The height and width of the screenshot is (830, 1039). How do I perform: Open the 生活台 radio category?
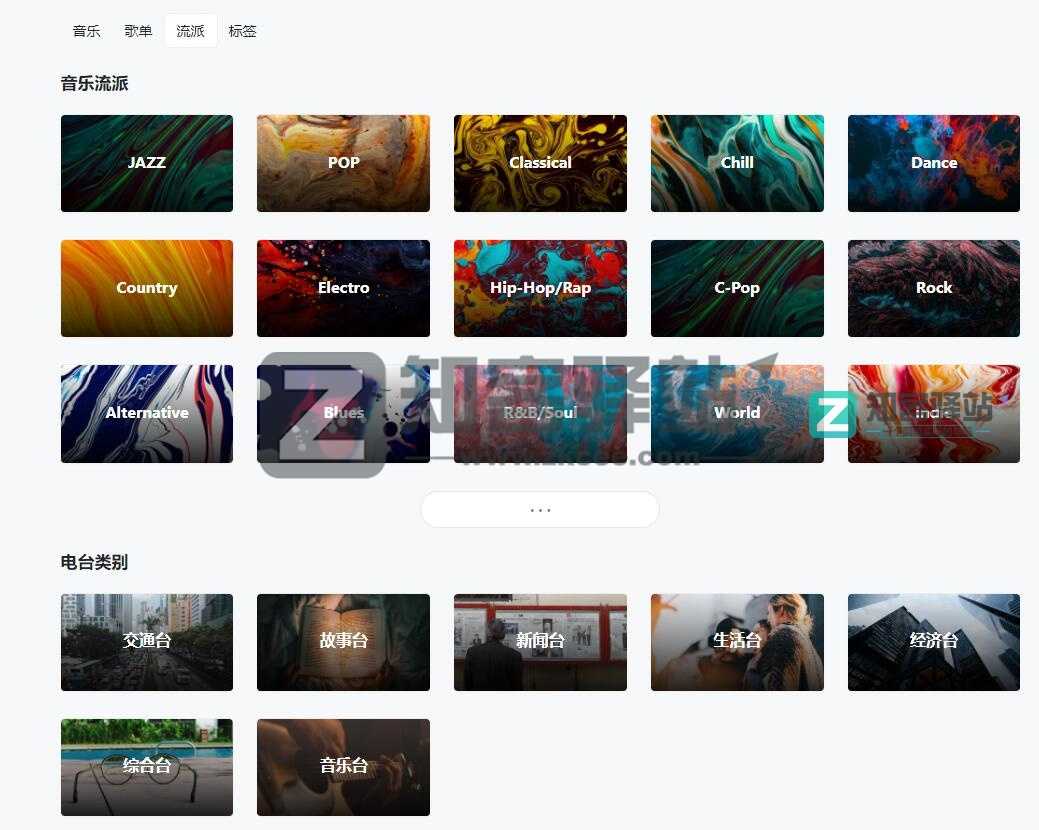[x=737, y=642]
